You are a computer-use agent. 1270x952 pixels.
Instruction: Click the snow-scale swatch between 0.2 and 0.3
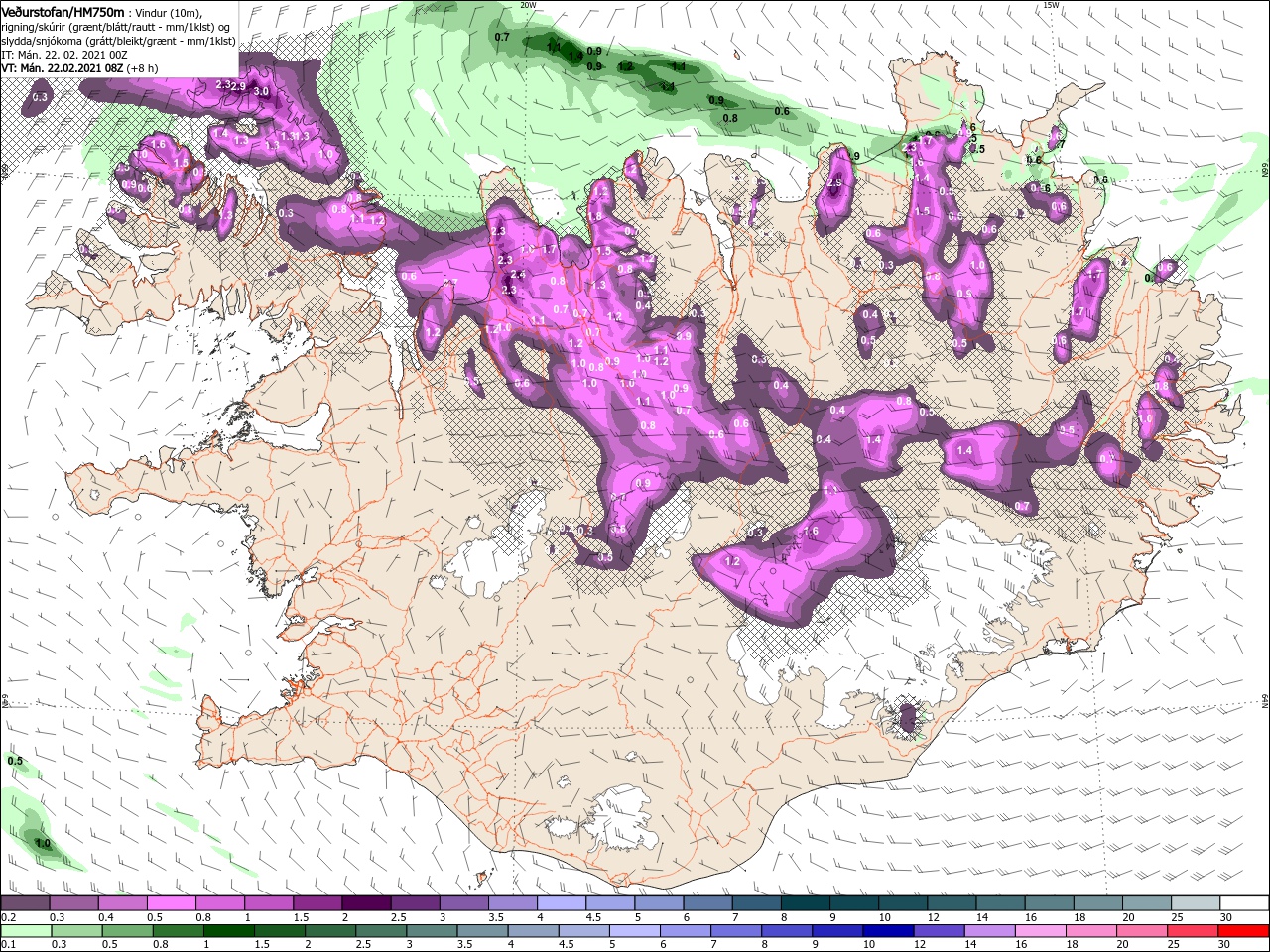(26, 903)
